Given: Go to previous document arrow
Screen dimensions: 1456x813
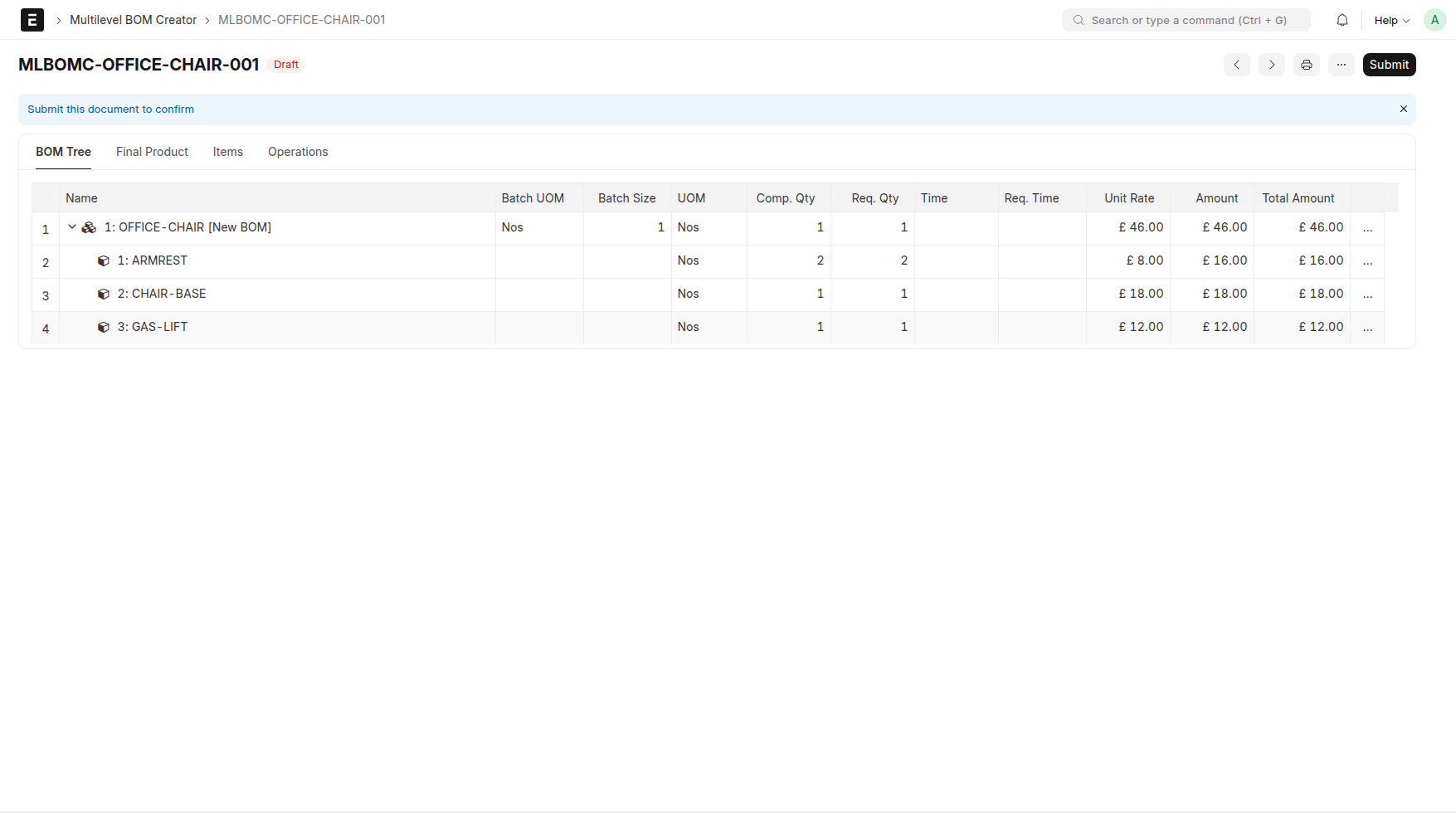Looking at the screenshot, I should tap(1236, 65).
